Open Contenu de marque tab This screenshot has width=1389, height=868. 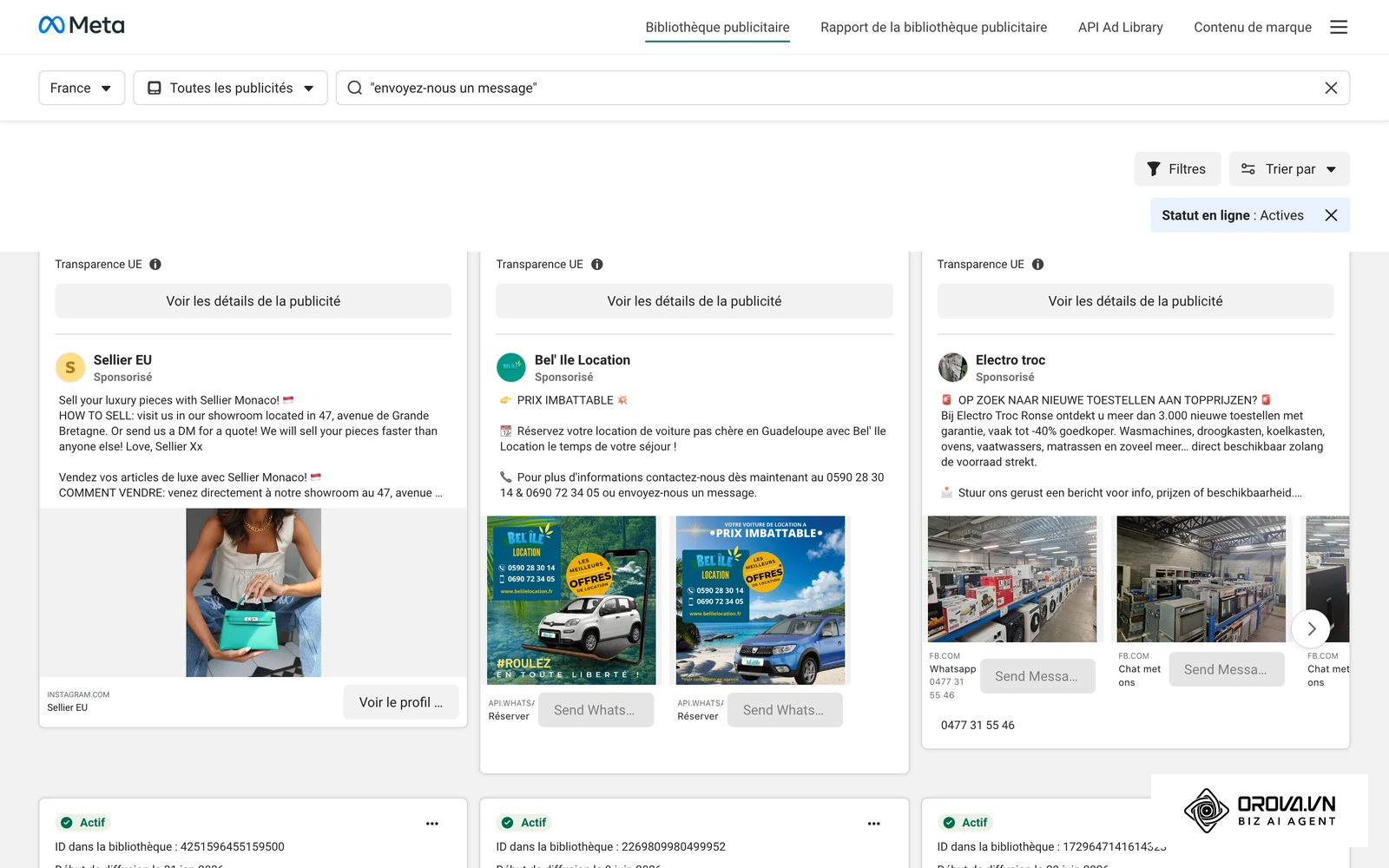[x=1252, y=27]
